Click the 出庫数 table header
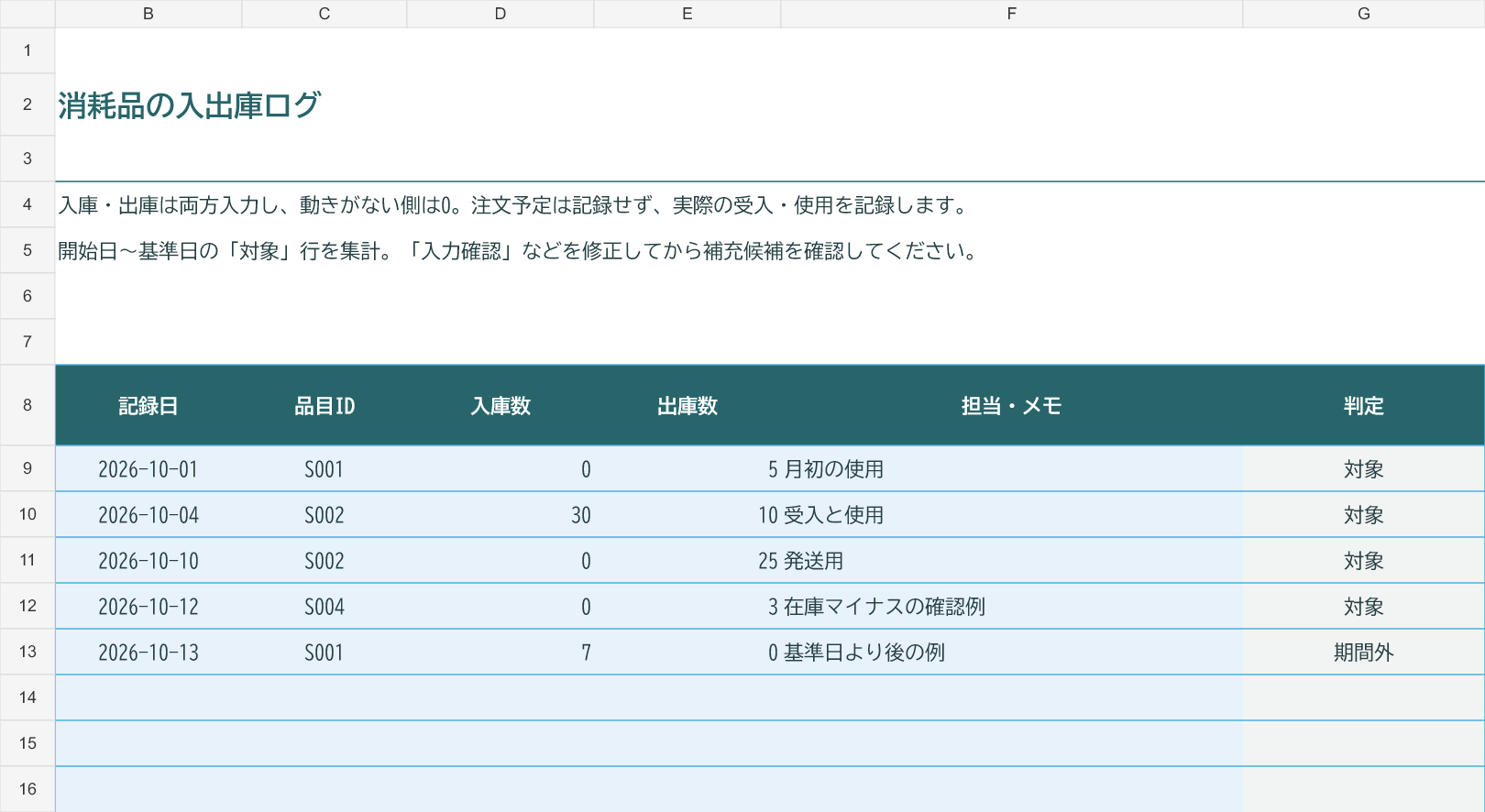This screenshot has width=1485, height=812. point(687,406)
